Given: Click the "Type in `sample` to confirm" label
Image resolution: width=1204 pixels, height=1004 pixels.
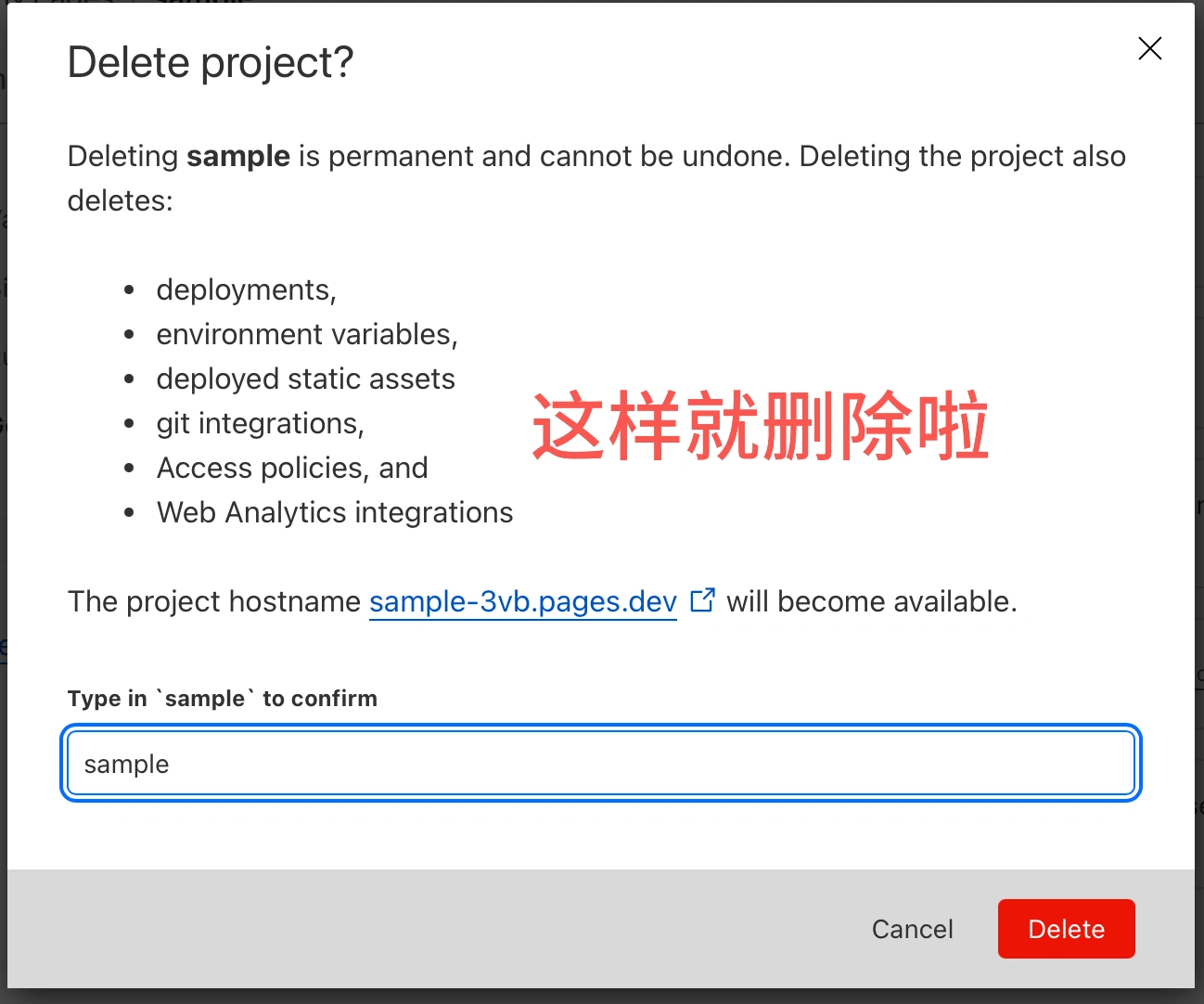Looking at the screenshot, I should (222, 699).
